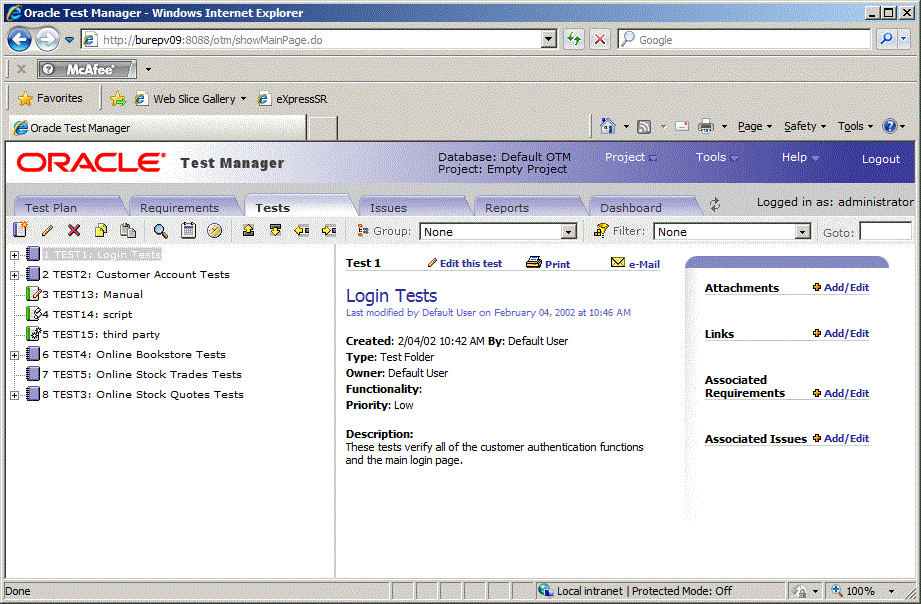Open the Help menu in Oracle header

click(x=800, y=157)
